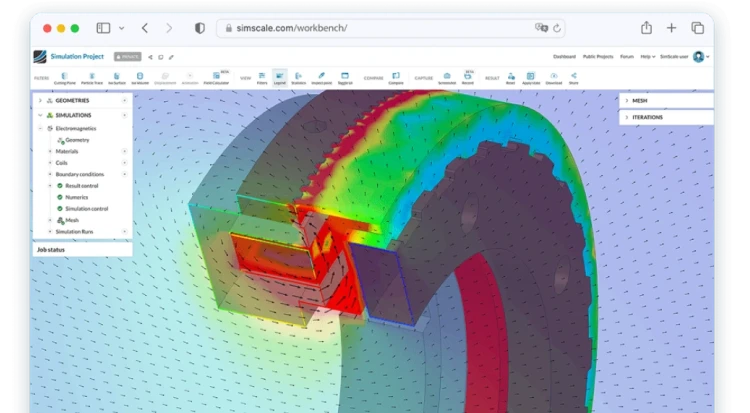Select the Coils tree item
The image size is (750, 413).
pyautogui.click(x=61, y=163)
